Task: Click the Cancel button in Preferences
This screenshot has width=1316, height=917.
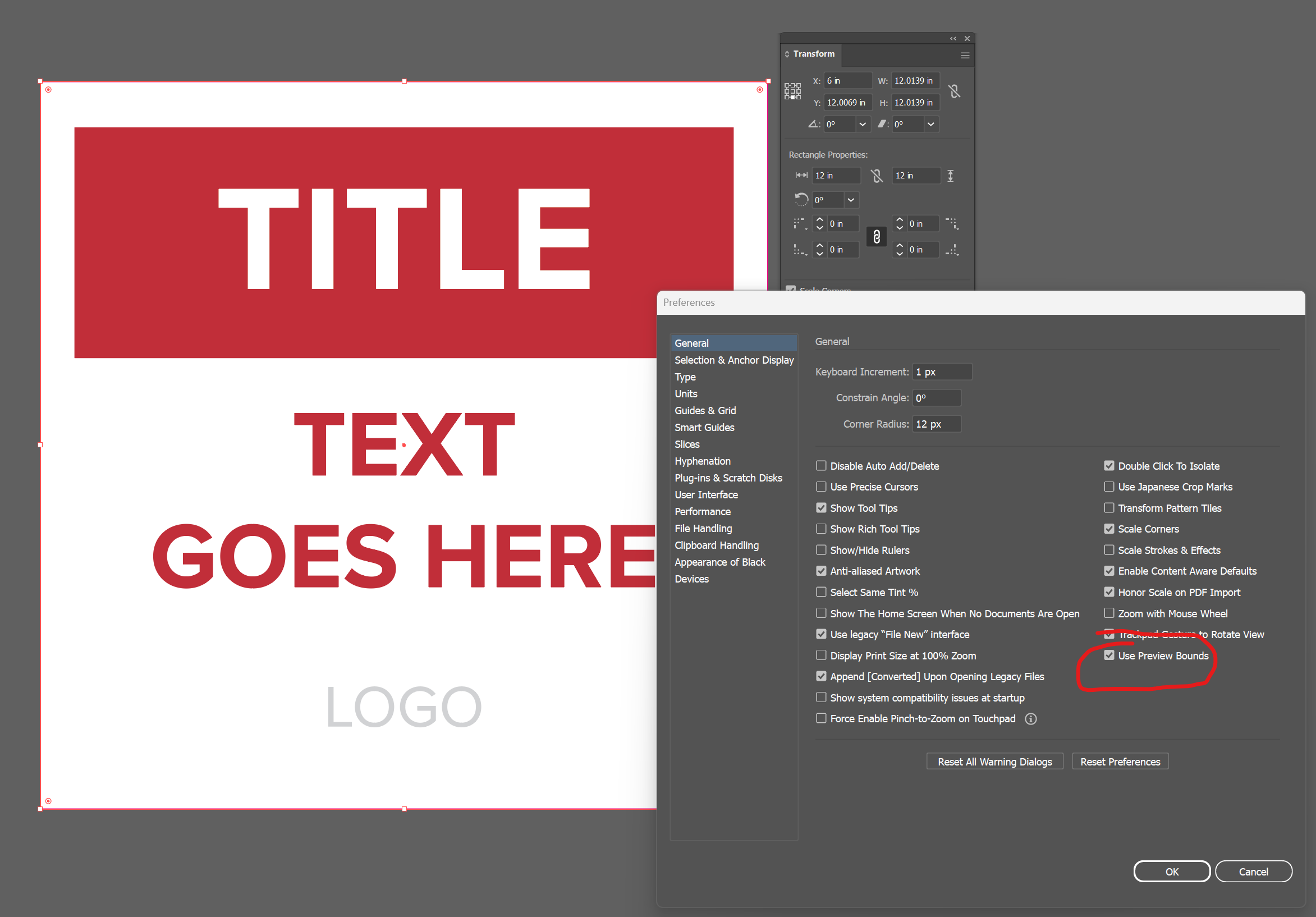Action: [1254, 871]
